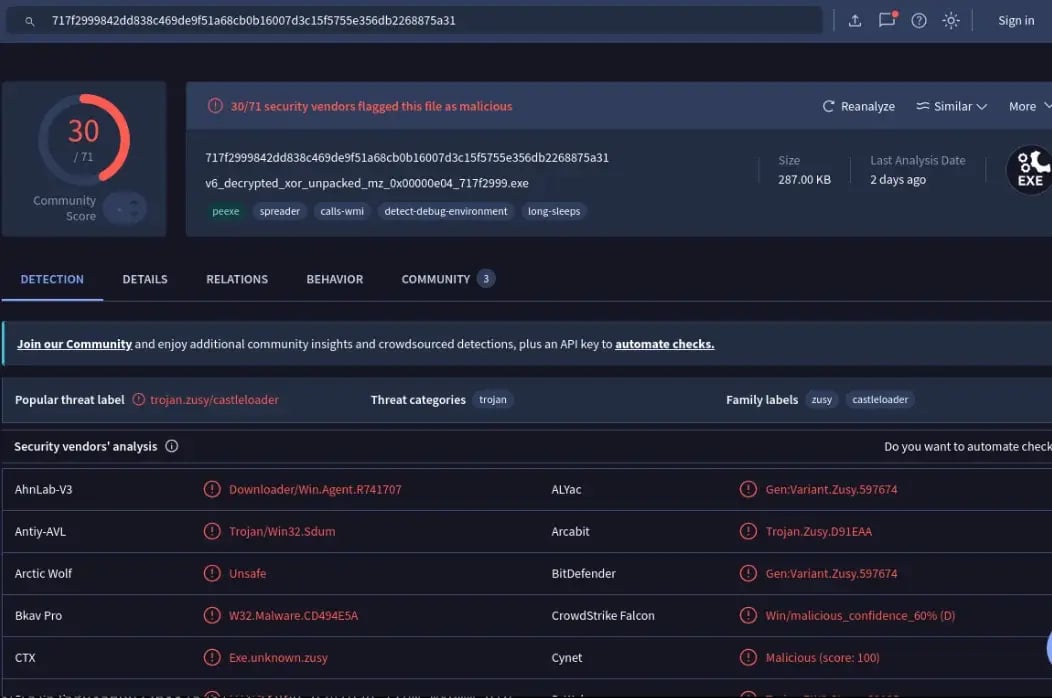Click the trojan.zusy/castleloader threat label
1052x698 pixels.
click(x=214, y=400)
